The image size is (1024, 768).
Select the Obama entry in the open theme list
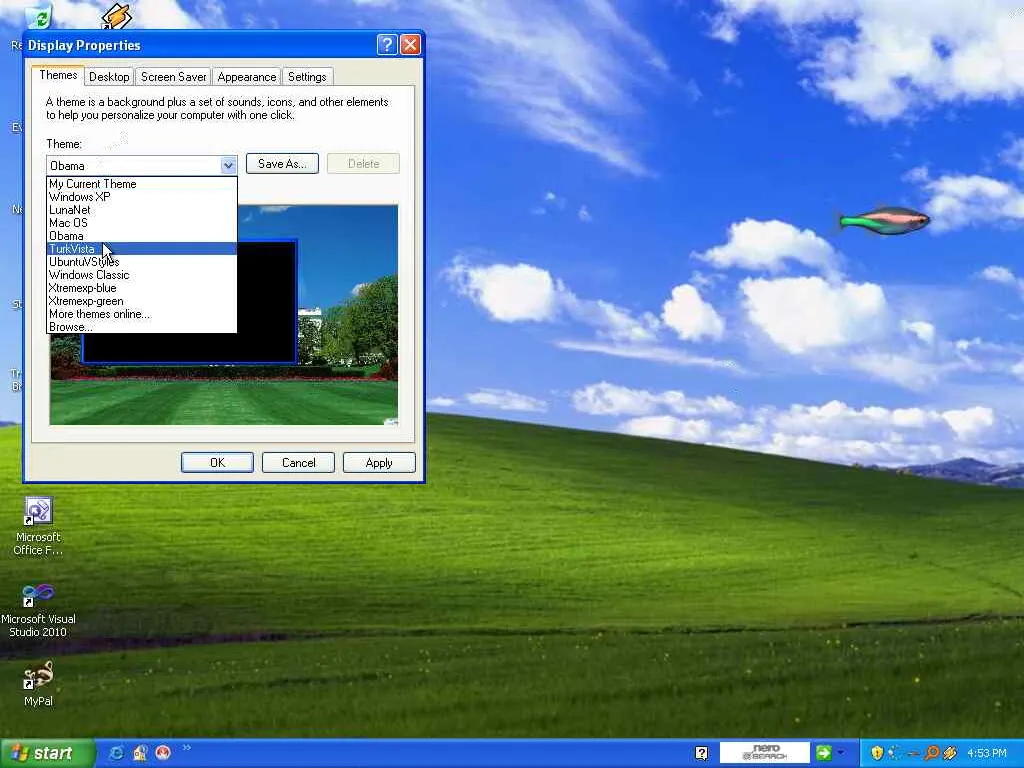click(x=142, y=236)
